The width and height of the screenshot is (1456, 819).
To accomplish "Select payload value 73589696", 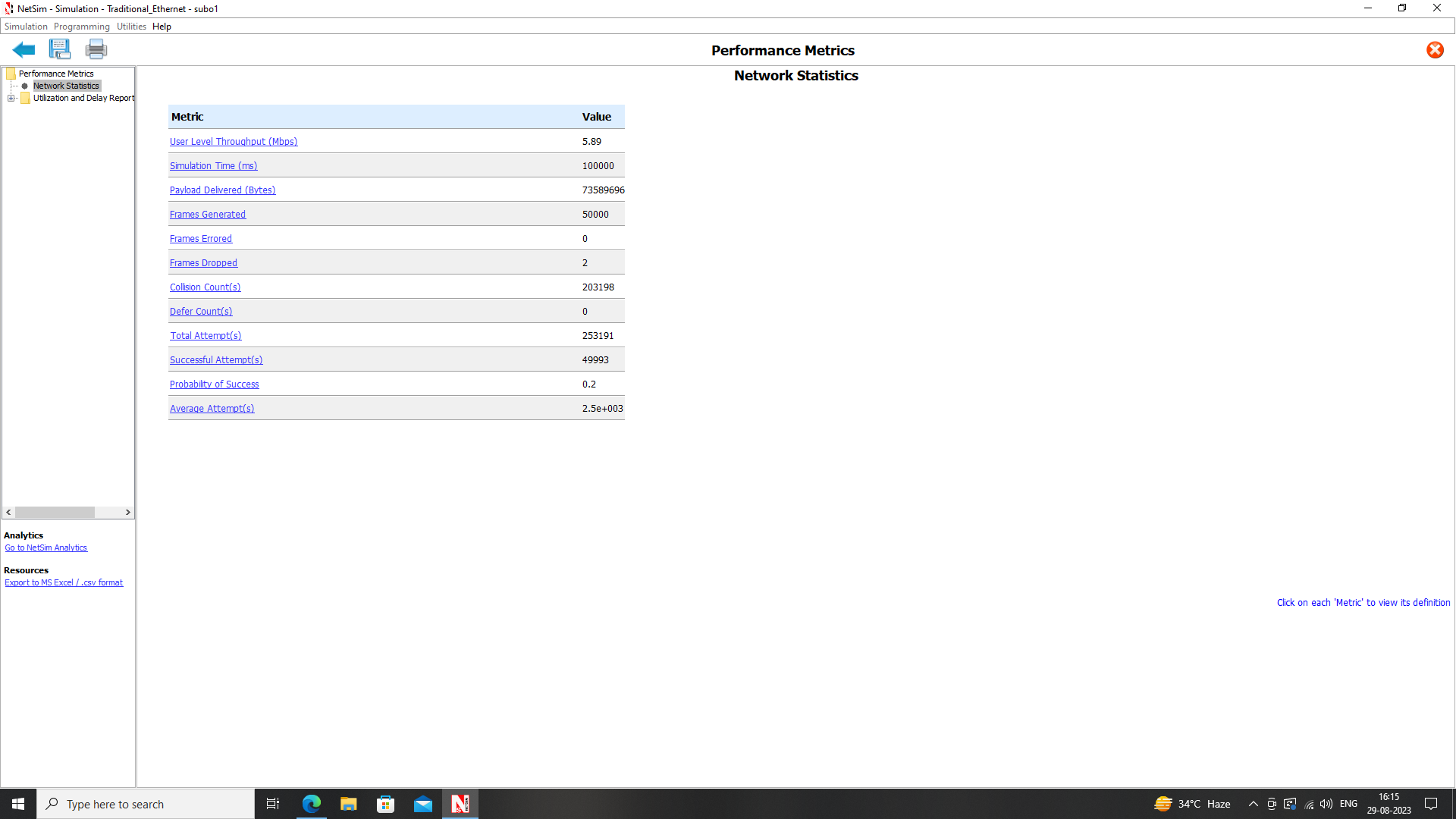I will (604, 190).
